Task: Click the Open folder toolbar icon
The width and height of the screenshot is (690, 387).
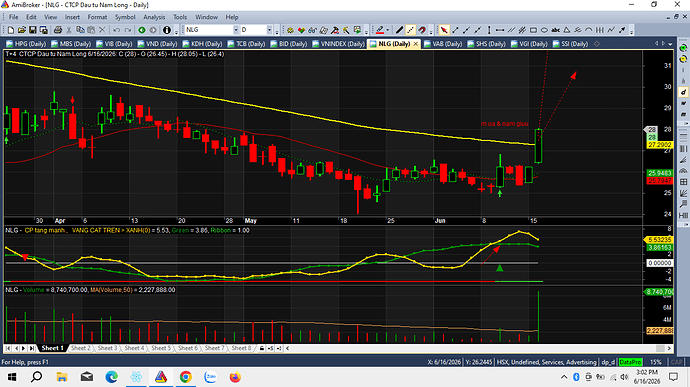Action: (22, 30)
